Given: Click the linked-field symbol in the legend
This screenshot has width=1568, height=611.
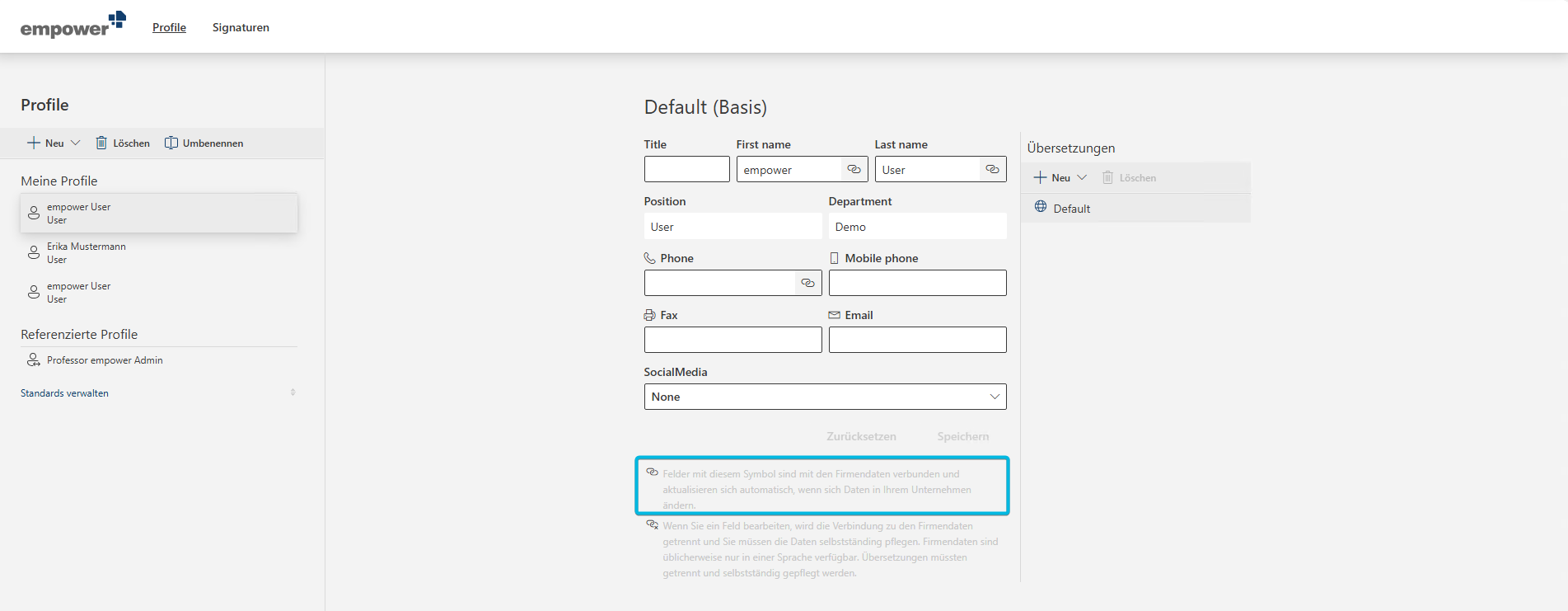Looking at the screenshot, I should [652, 472].
